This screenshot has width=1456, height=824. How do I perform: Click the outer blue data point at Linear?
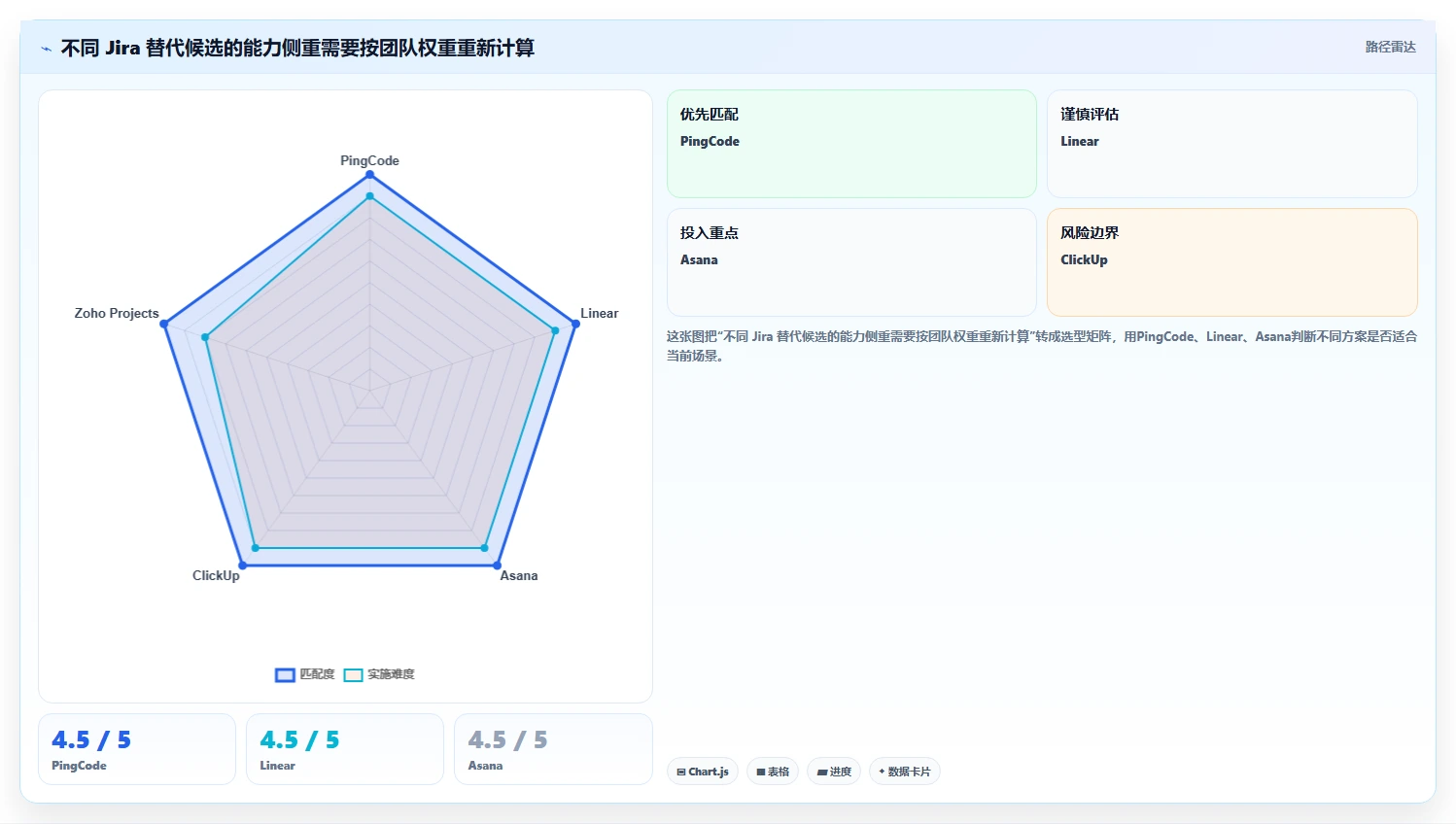pos(575,324)
